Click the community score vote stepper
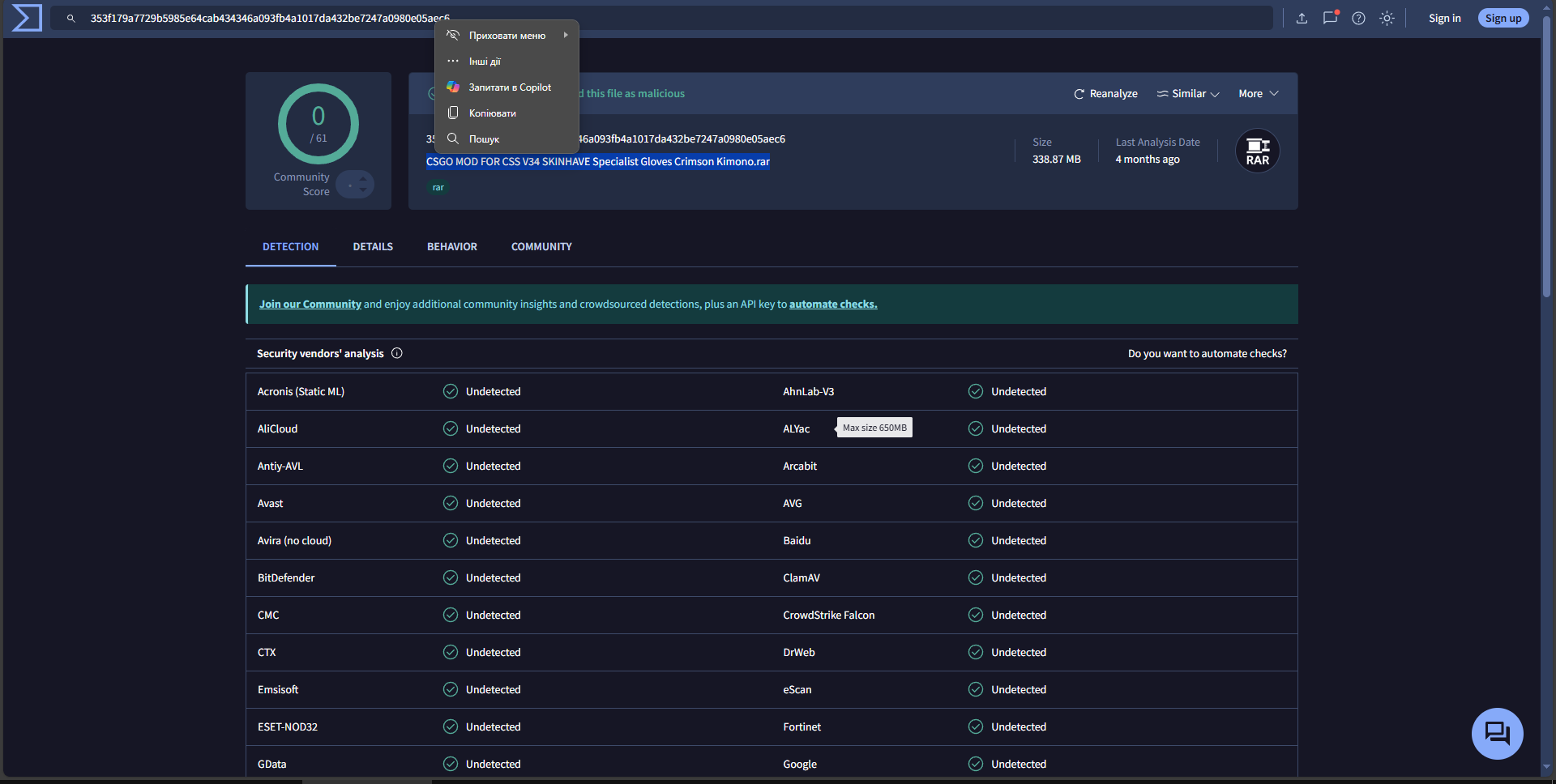This screenshot has height=784, width=1556. point(355,185)
